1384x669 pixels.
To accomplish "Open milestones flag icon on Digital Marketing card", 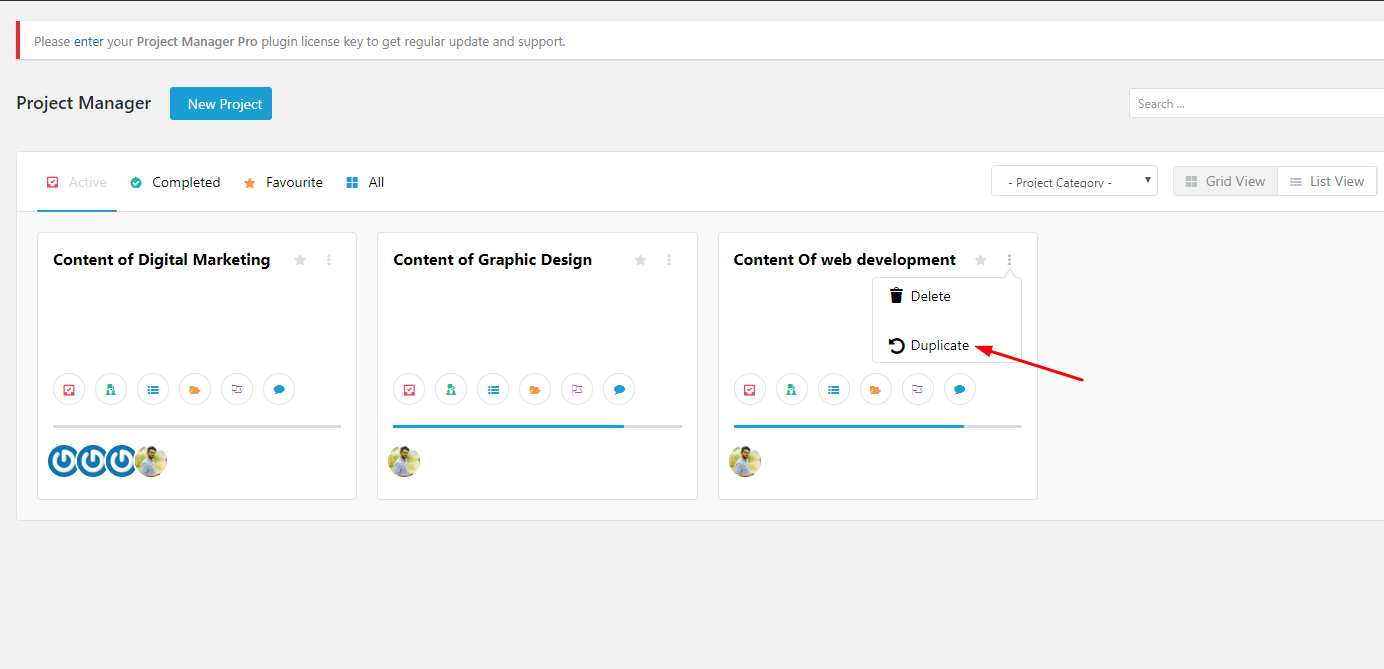I will [237, 390].
